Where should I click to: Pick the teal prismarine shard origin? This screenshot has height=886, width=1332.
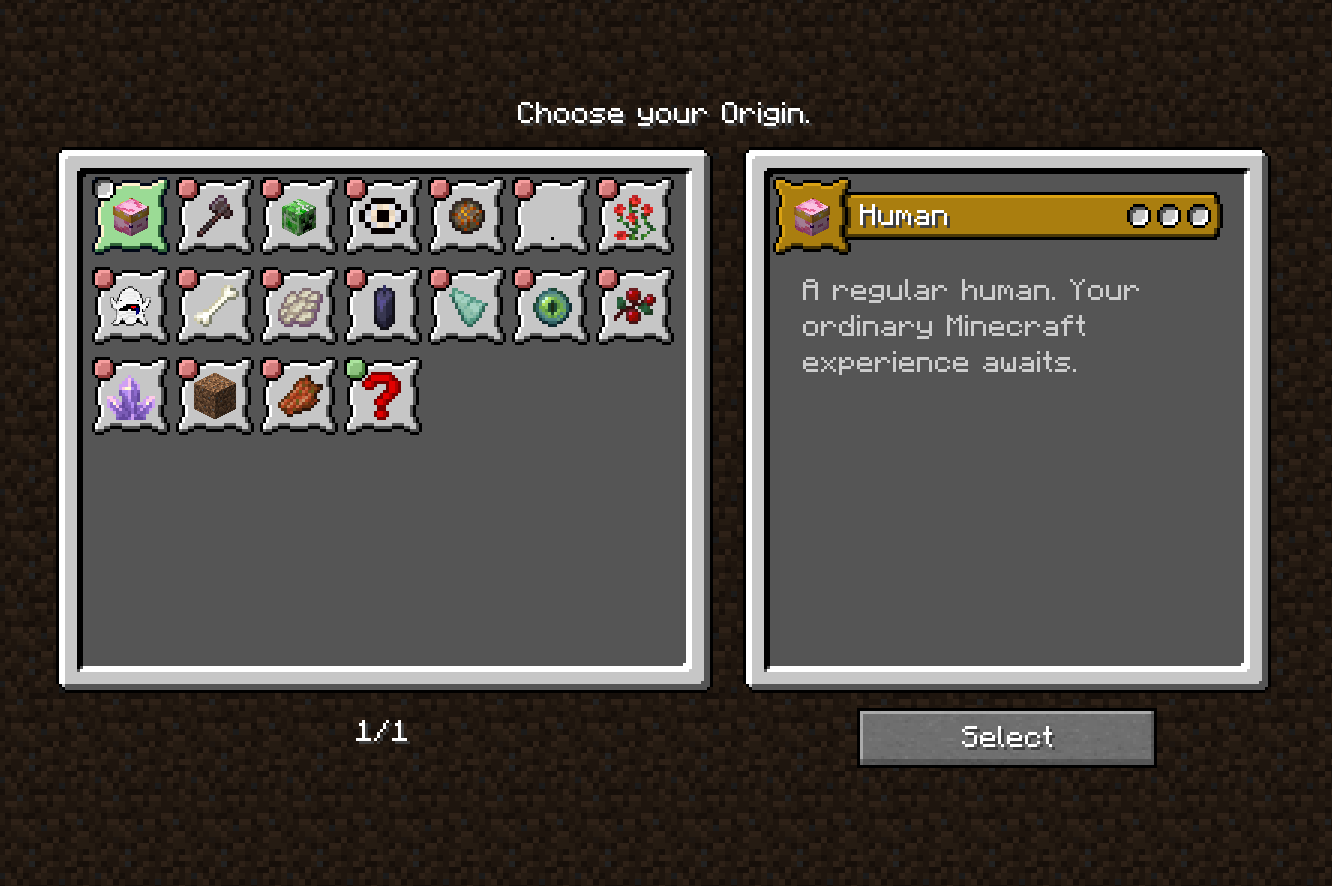click(x=467, y=306)
